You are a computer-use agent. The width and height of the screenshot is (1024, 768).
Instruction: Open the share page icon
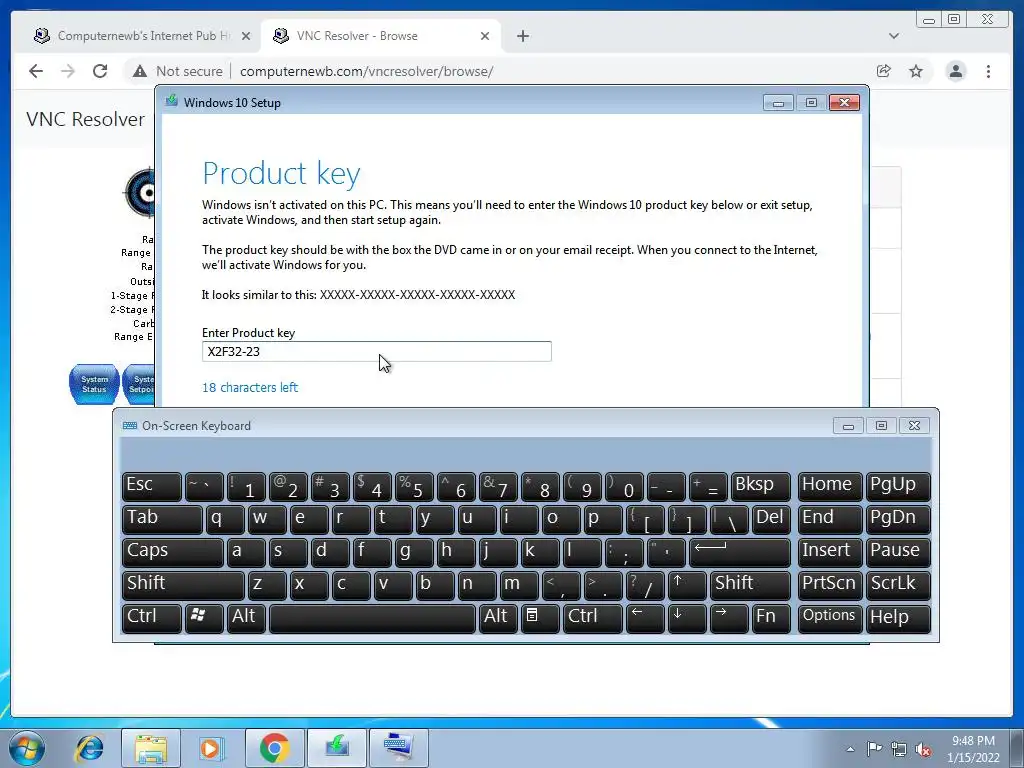coord(884,71)
